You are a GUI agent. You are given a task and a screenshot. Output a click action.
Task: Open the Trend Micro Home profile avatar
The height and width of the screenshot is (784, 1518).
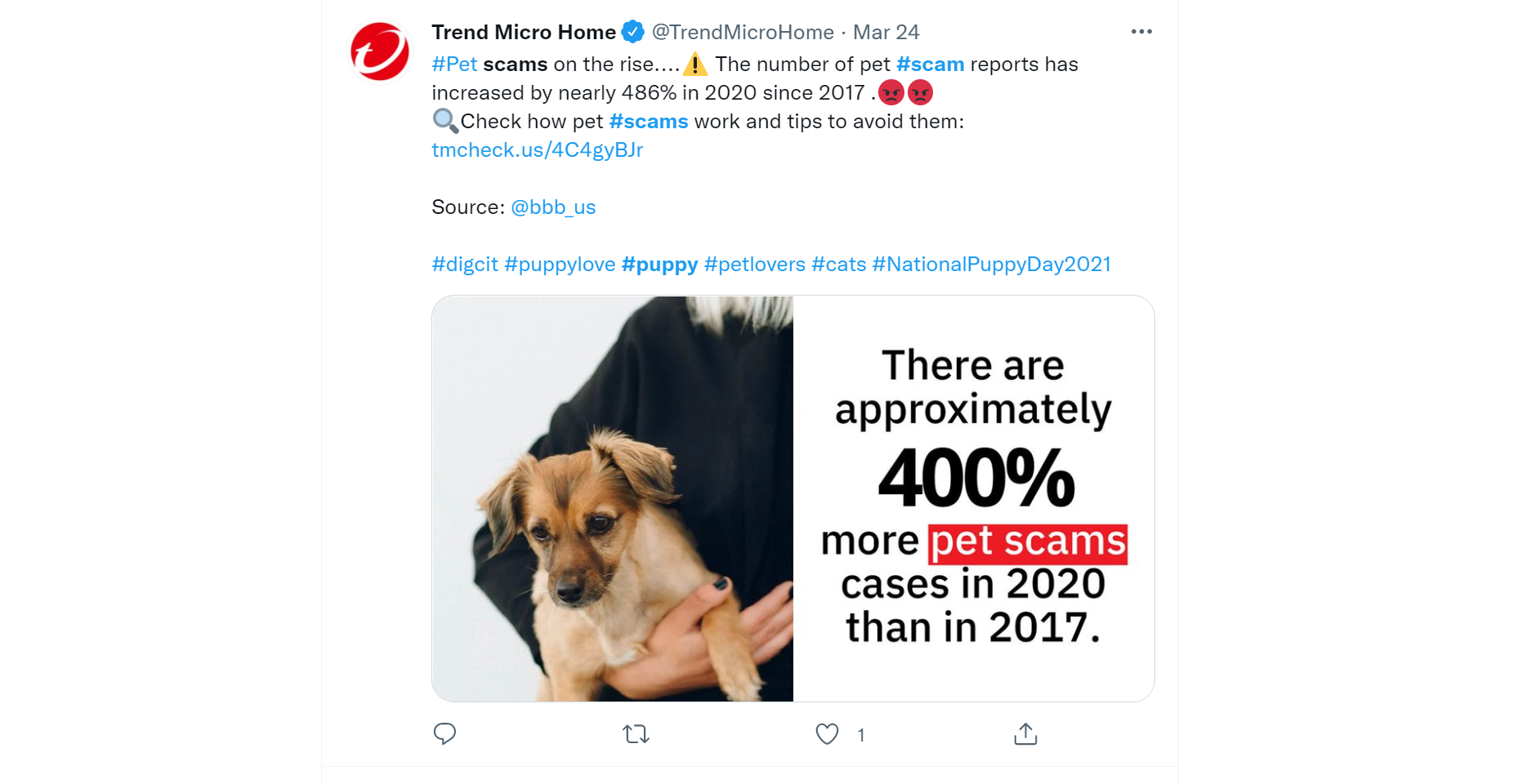pyautogui.click(x=380, y=51)
